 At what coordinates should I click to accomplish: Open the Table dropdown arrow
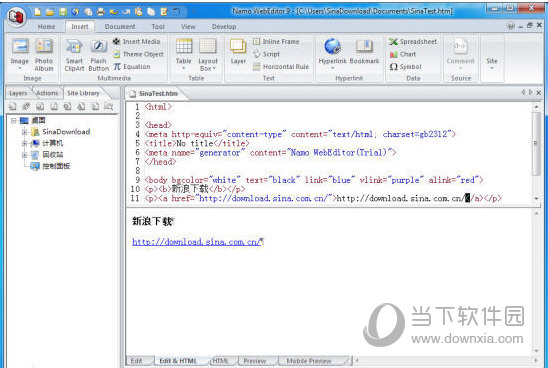(x=184, y=68)
